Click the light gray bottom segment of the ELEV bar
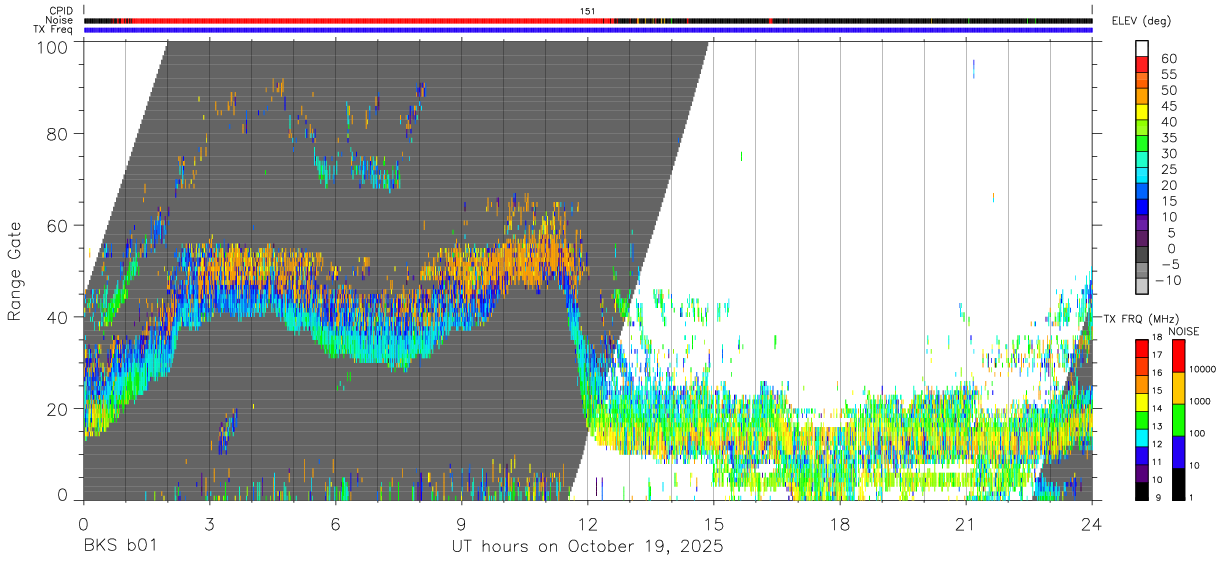The image size is (1228, 567). 1143,286
